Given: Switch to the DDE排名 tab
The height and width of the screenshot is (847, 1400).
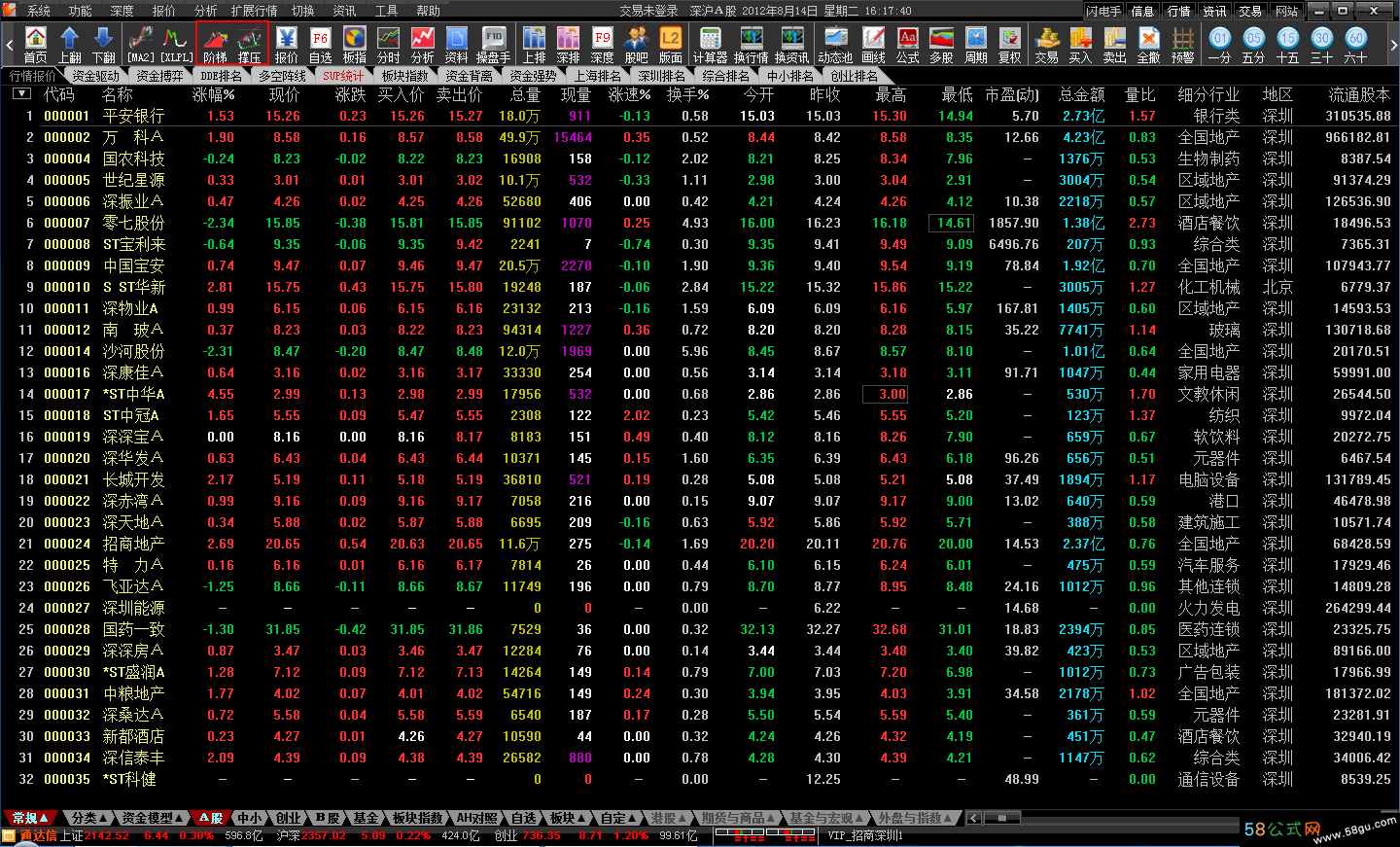Looking at the screenshot, I should tap(222, 76).
